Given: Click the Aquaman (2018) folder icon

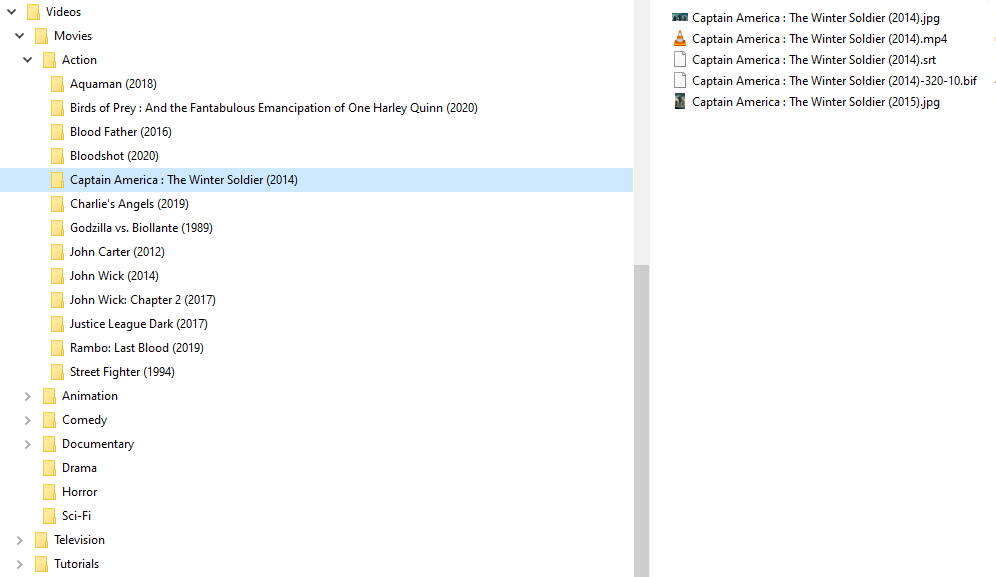Looking at the screenshot, I should pyautogui.click(x=57, y=84).
